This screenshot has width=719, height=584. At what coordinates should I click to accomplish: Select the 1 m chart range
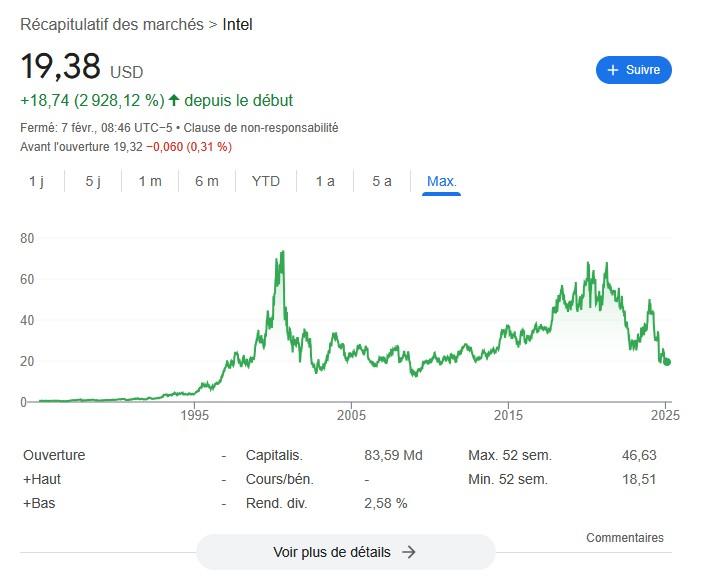click(150, 181)
